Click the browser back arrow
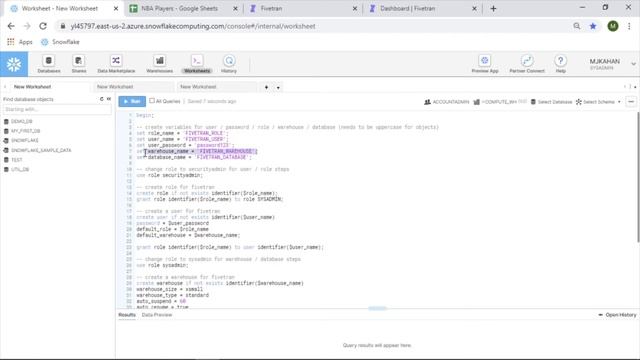The height and width of the screenshot is (360, 640). coord(11,26)
